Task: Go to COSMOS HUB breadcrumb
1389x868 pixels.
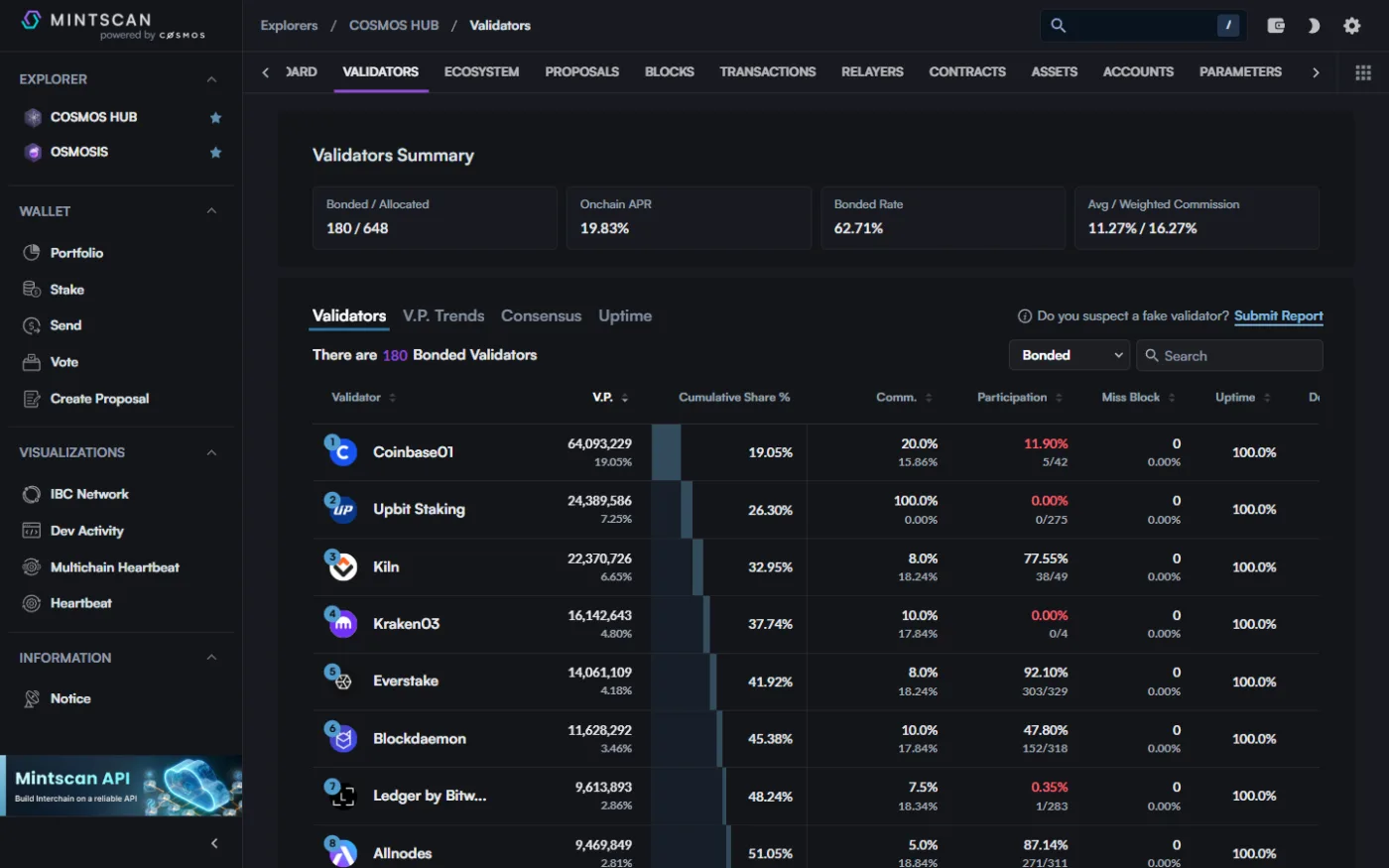Action: (394, 26)
